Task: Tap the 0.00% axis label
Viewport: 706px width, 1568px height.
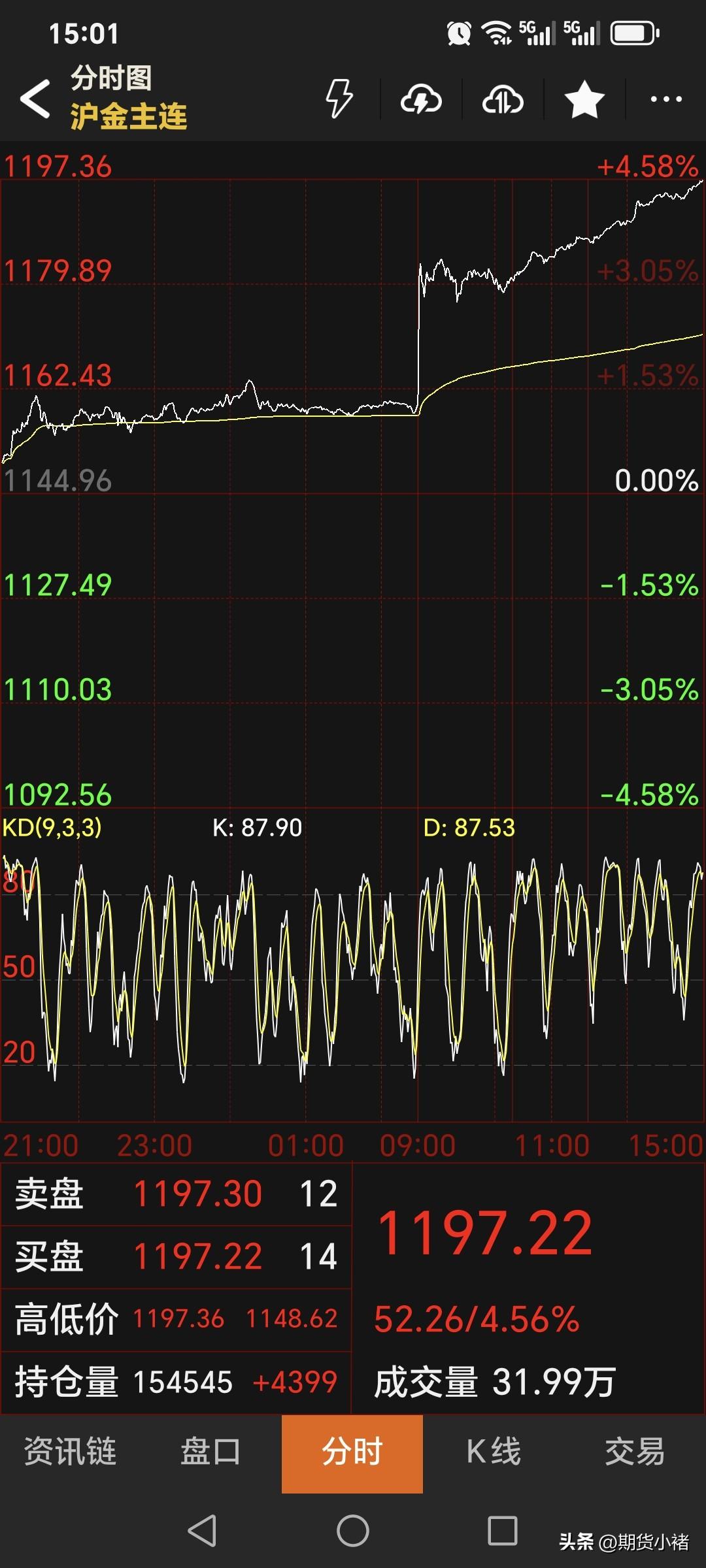Action: pyautogui.click(x=656, y=480)
